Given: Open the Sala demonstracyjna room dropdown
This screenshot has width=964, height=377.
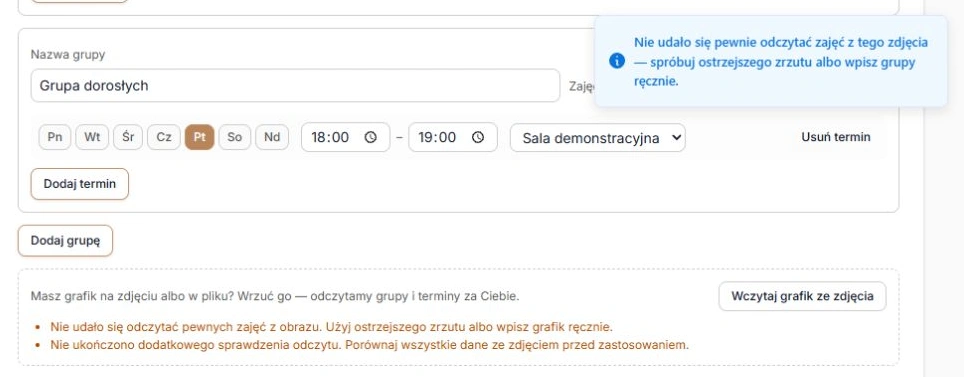Looking at the screenshot, I should (x=598, y=138).
